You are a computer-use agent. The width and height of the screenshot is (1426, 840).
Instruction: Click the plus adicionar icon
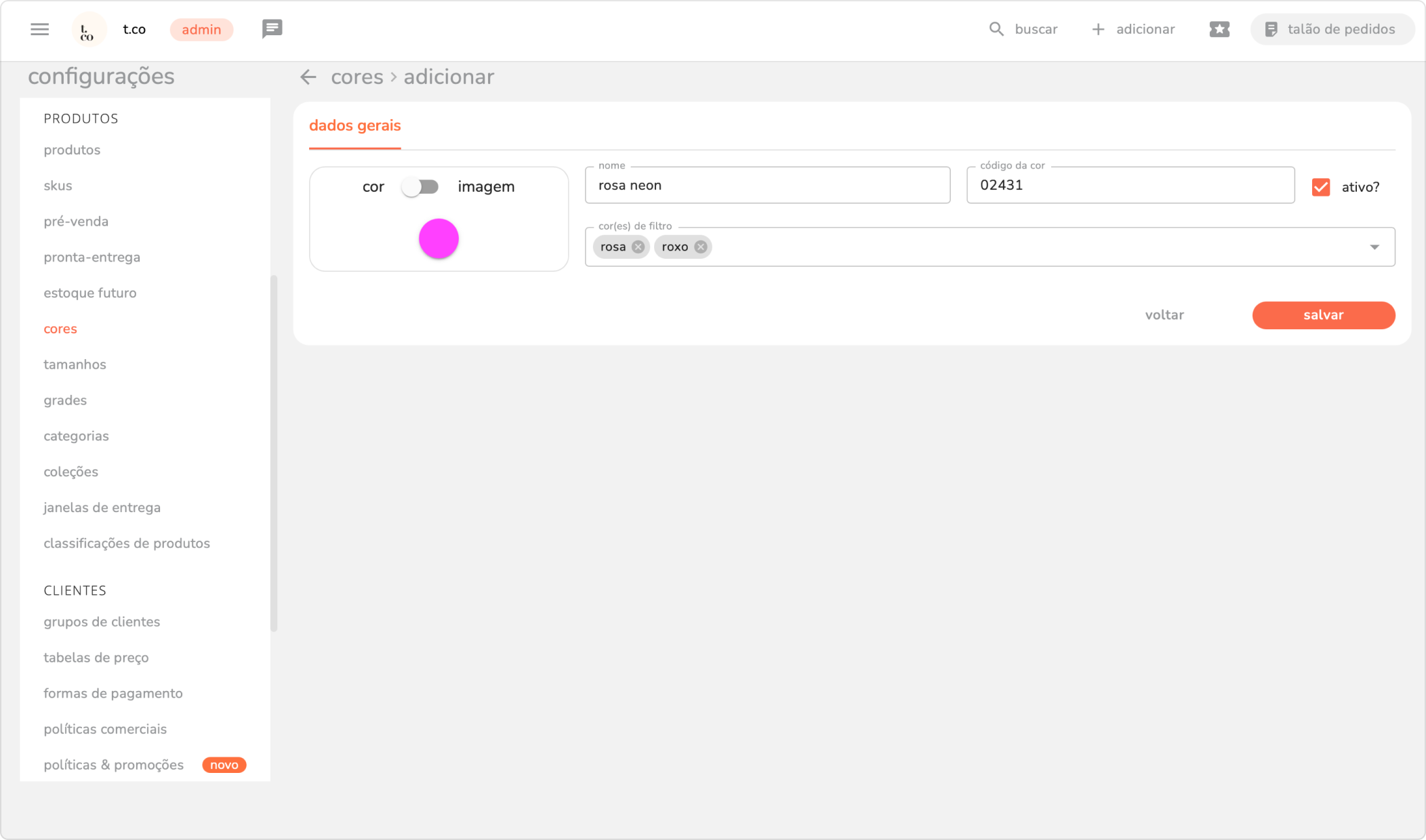pyautogui.click(x=1098, y=29)
